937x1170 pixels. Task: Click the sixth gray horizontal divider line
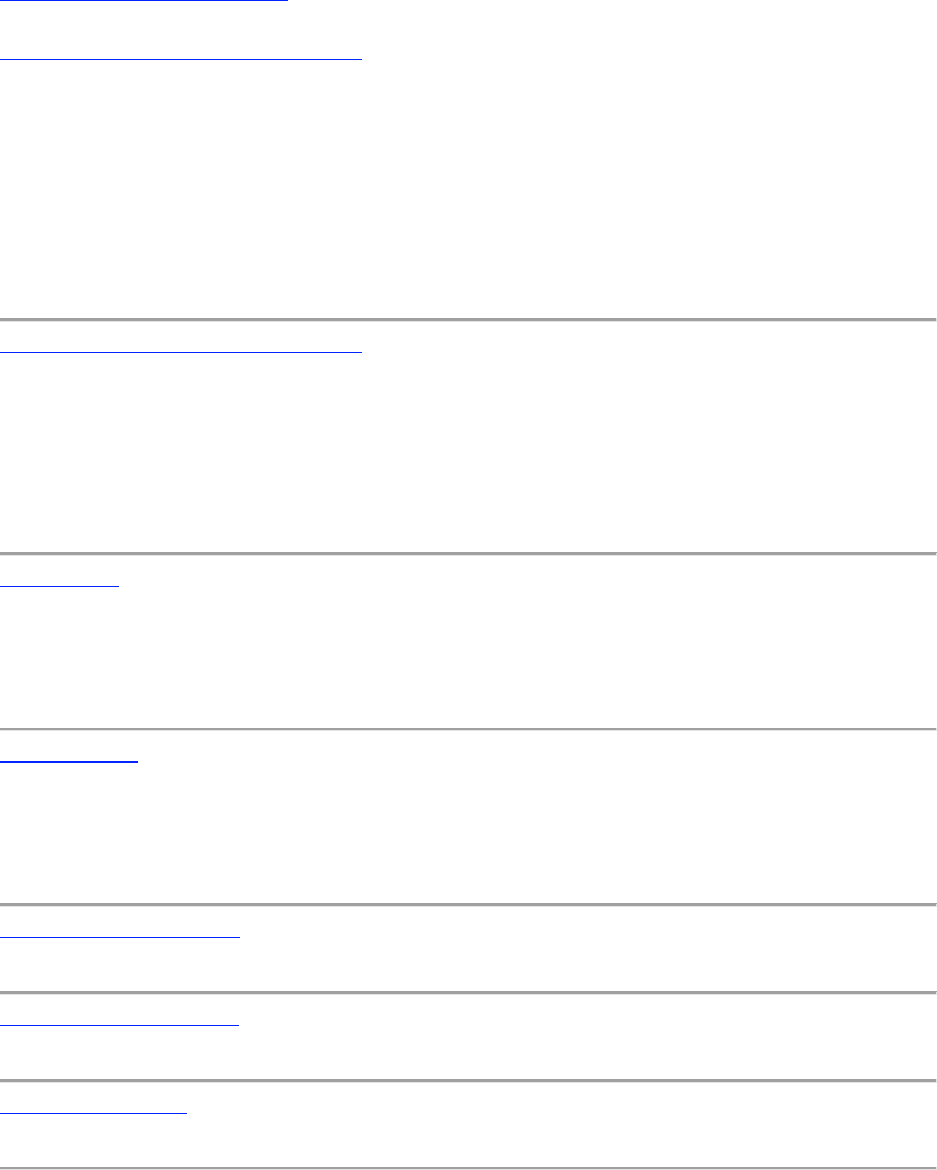tap(468, 1080)
